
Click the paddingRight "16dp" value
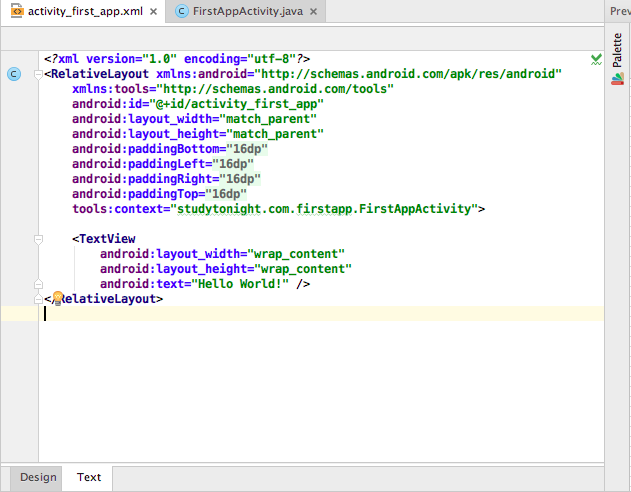point(240,179)
